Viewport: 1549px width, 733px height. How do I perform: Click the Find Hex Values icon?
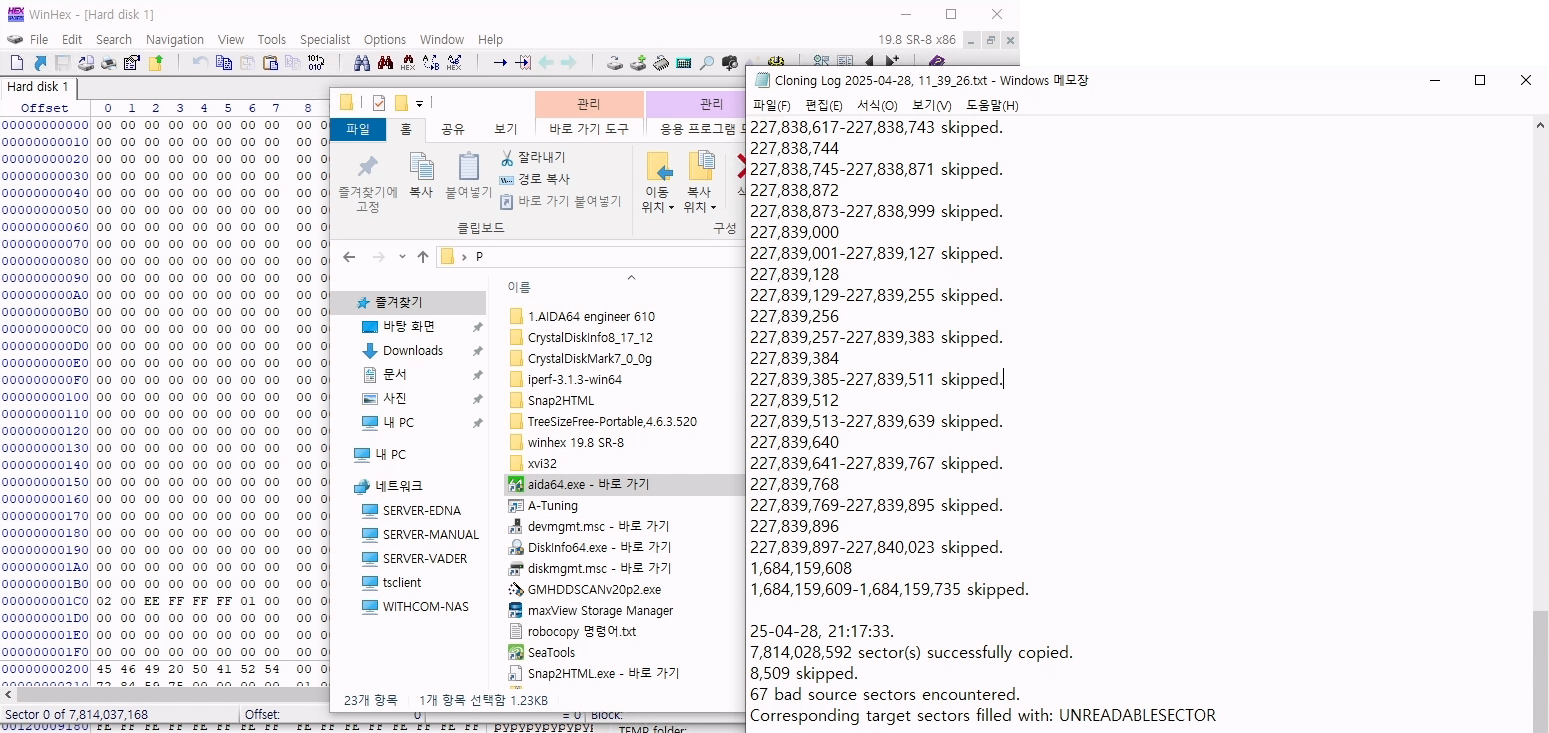pyautogui.click(x=409, y=63)
